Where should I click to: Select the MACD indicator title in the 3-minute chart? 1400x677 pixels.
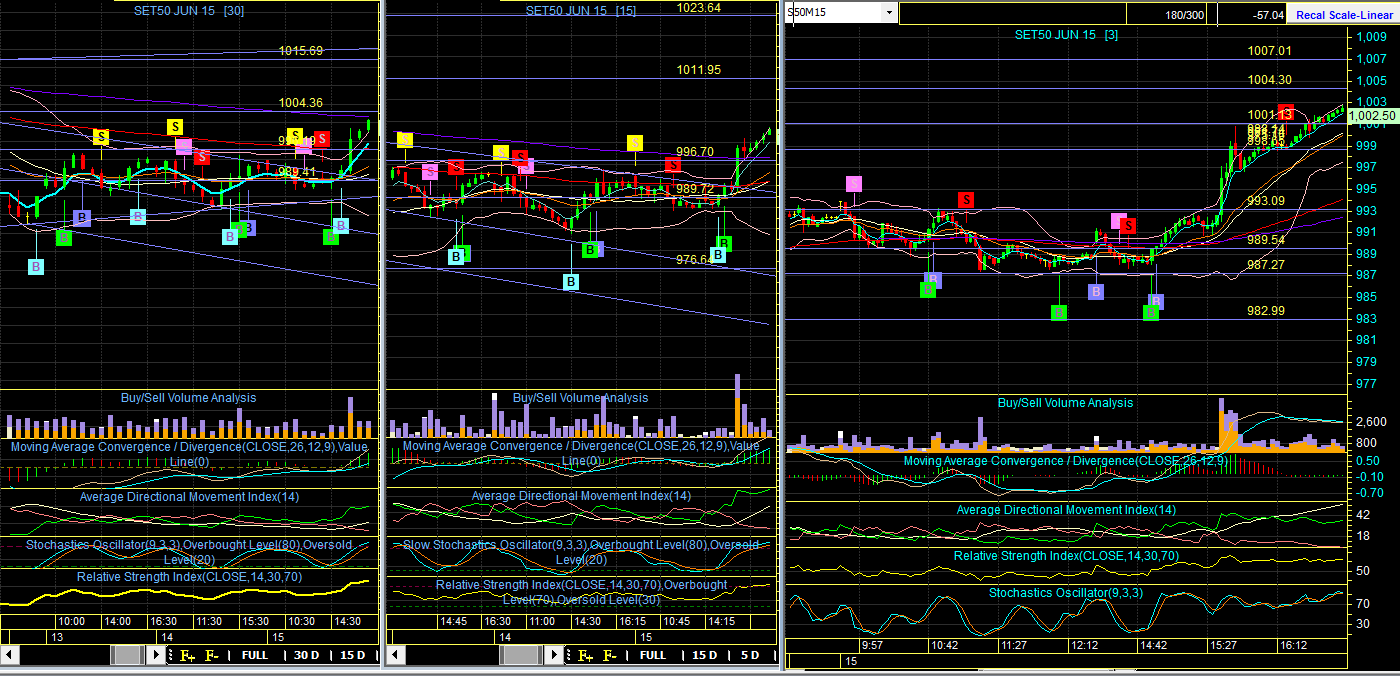coord(1065,461)
